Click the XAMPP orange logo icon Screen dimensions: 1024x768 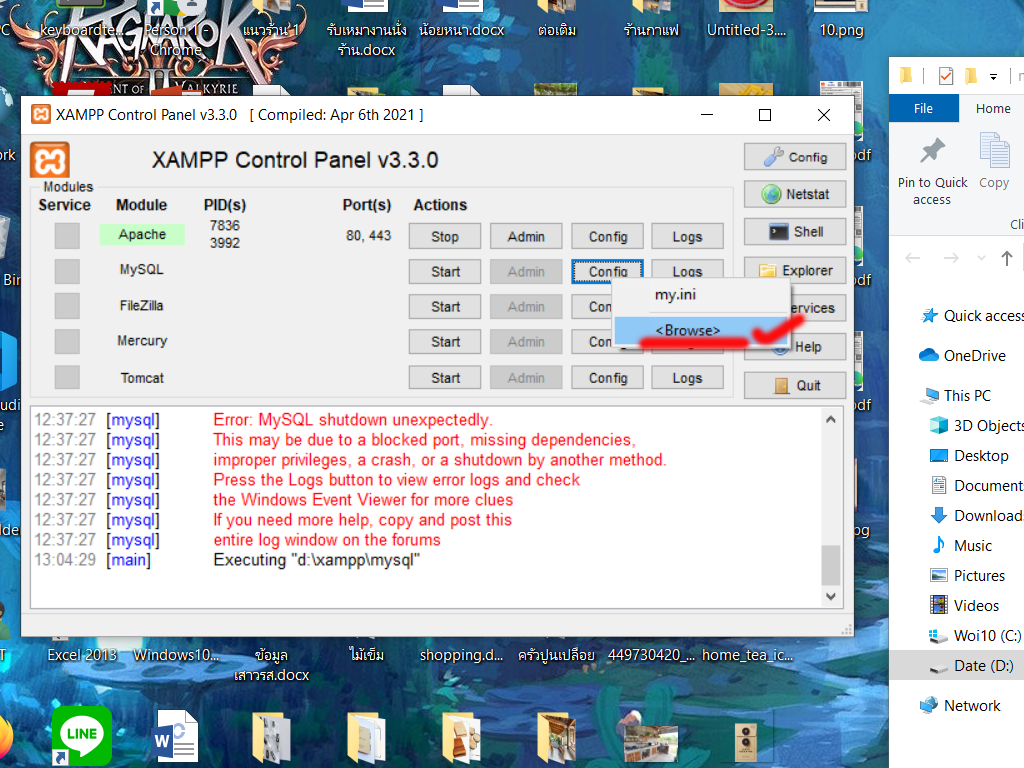click(49, 161)
